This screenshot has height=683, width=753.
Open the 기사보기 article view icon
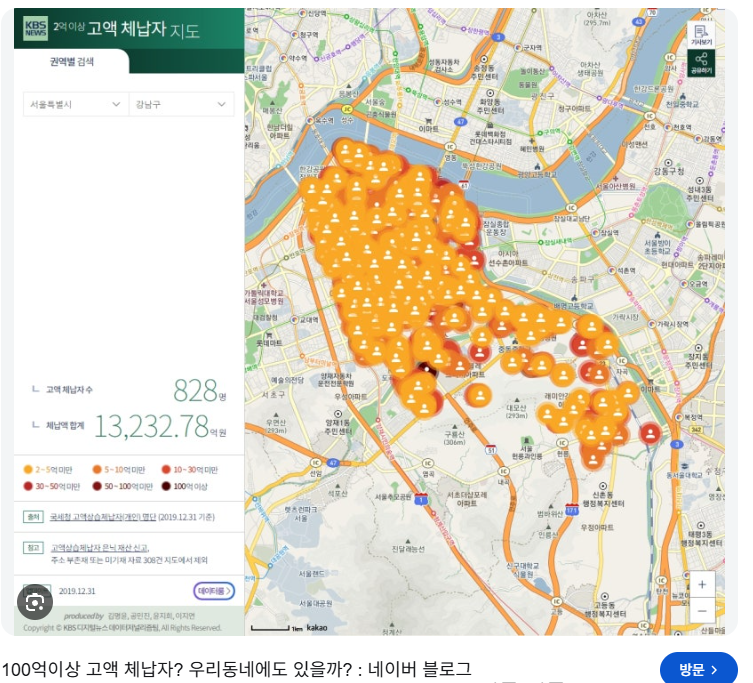pyautogui.click(x=701, y=35)
